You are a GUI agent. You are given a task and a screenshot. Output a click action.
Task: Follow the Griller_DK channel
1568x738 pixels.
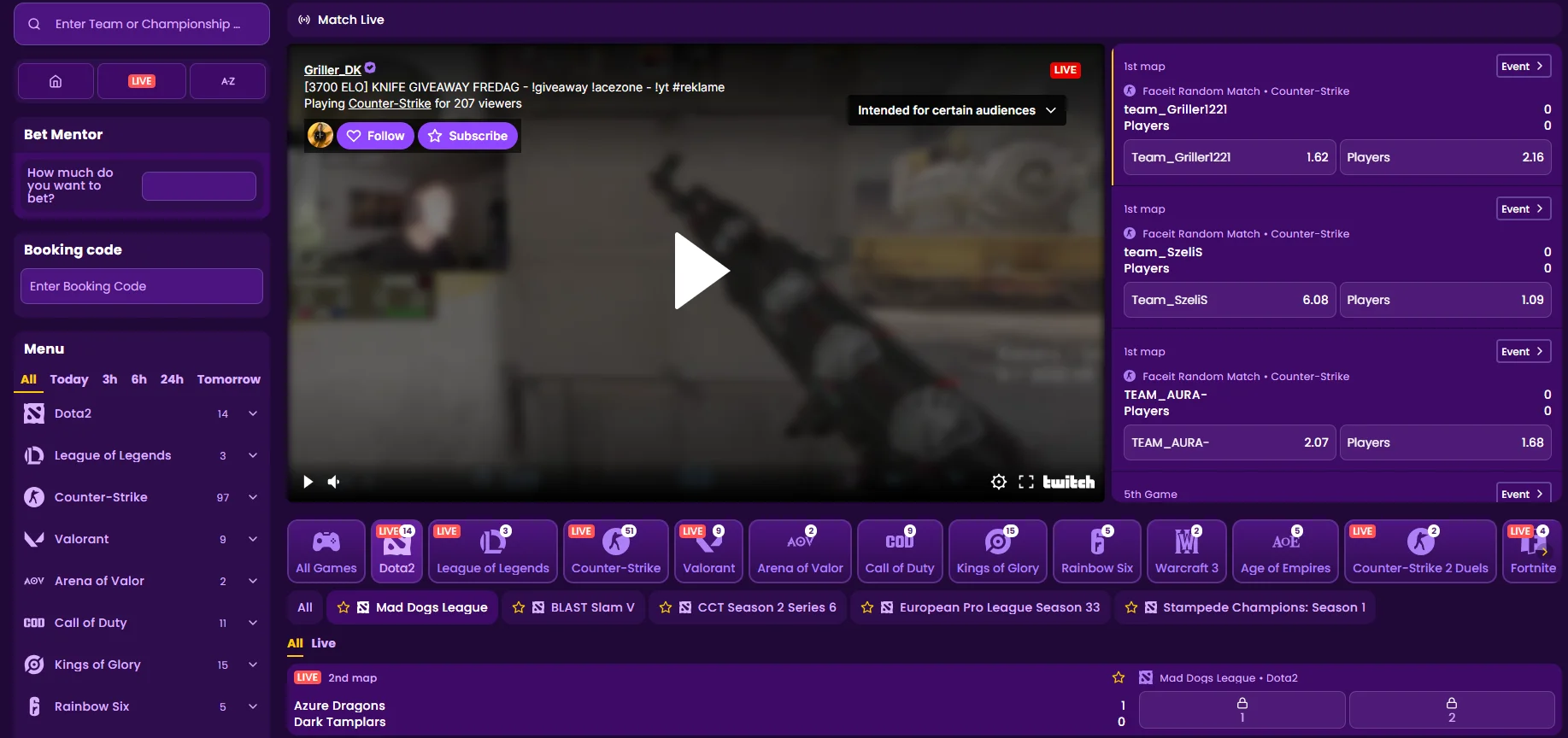point(376,136)
